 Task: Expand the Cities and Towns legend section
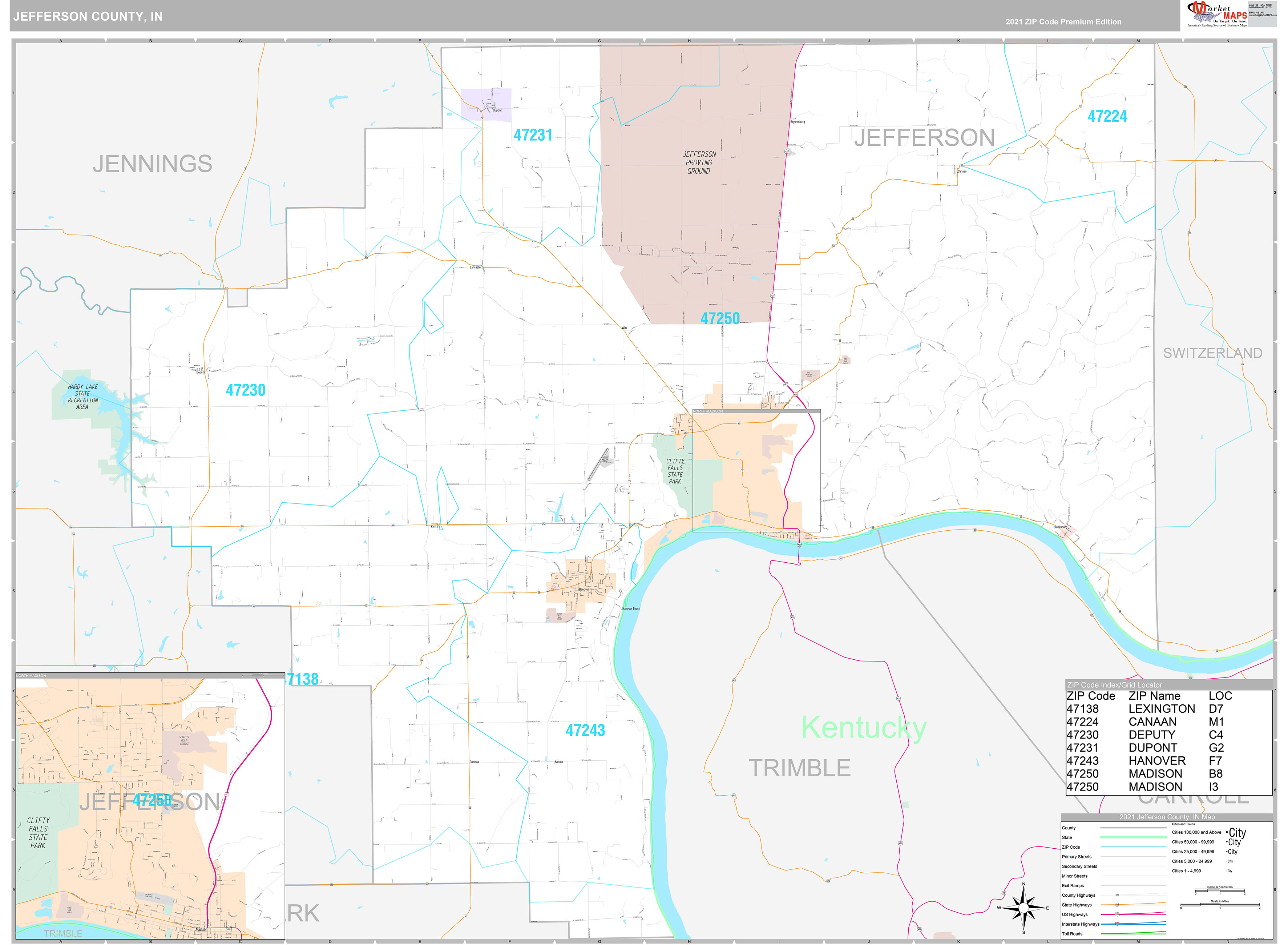(x=1183, y=825)
